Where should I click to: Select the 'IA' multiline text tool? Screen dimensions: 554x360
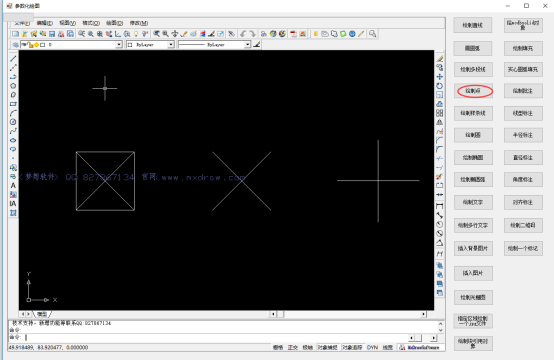point(13,204)
